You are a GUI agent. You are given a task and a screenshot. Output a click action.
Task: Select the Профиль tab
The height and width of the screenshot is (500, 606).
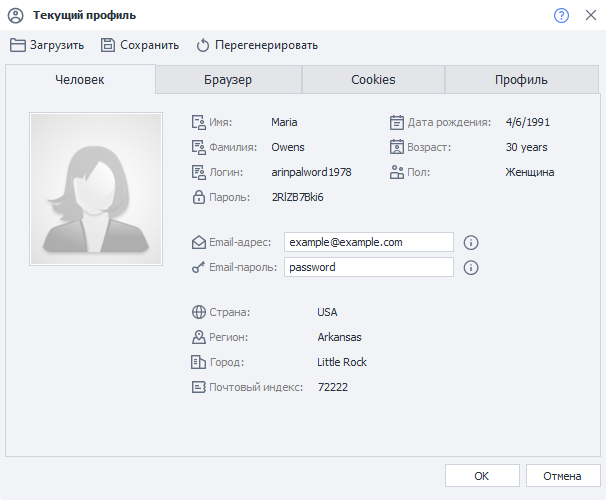pos(521,80)
